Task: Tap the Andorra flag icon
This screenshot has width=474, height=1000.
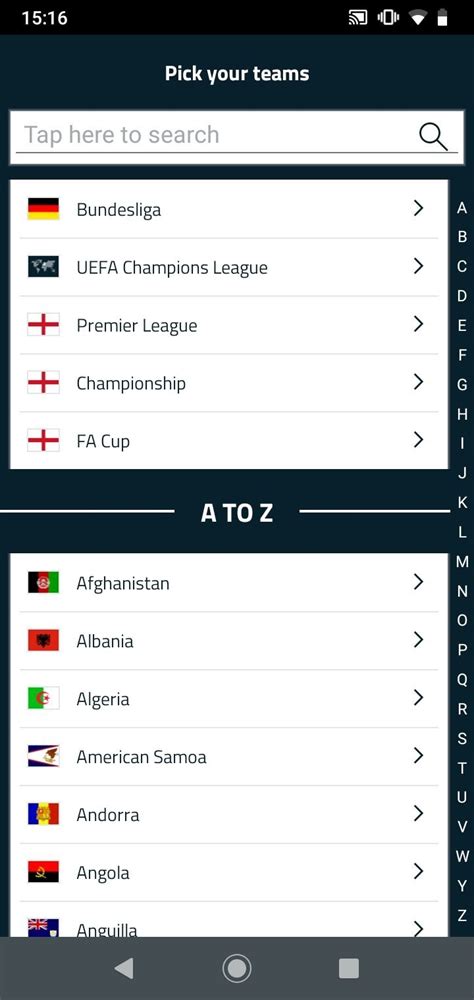Action: pos(43,814)
